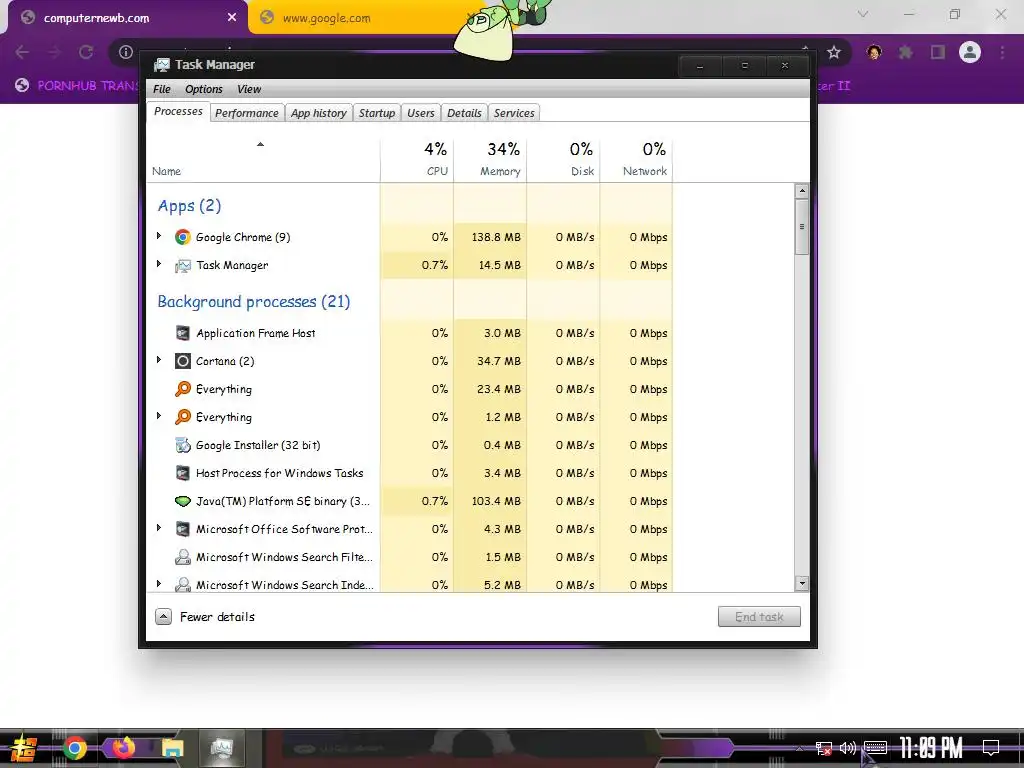Expand Microsoft Windows Search Indexer row

[x=159, y=583]
